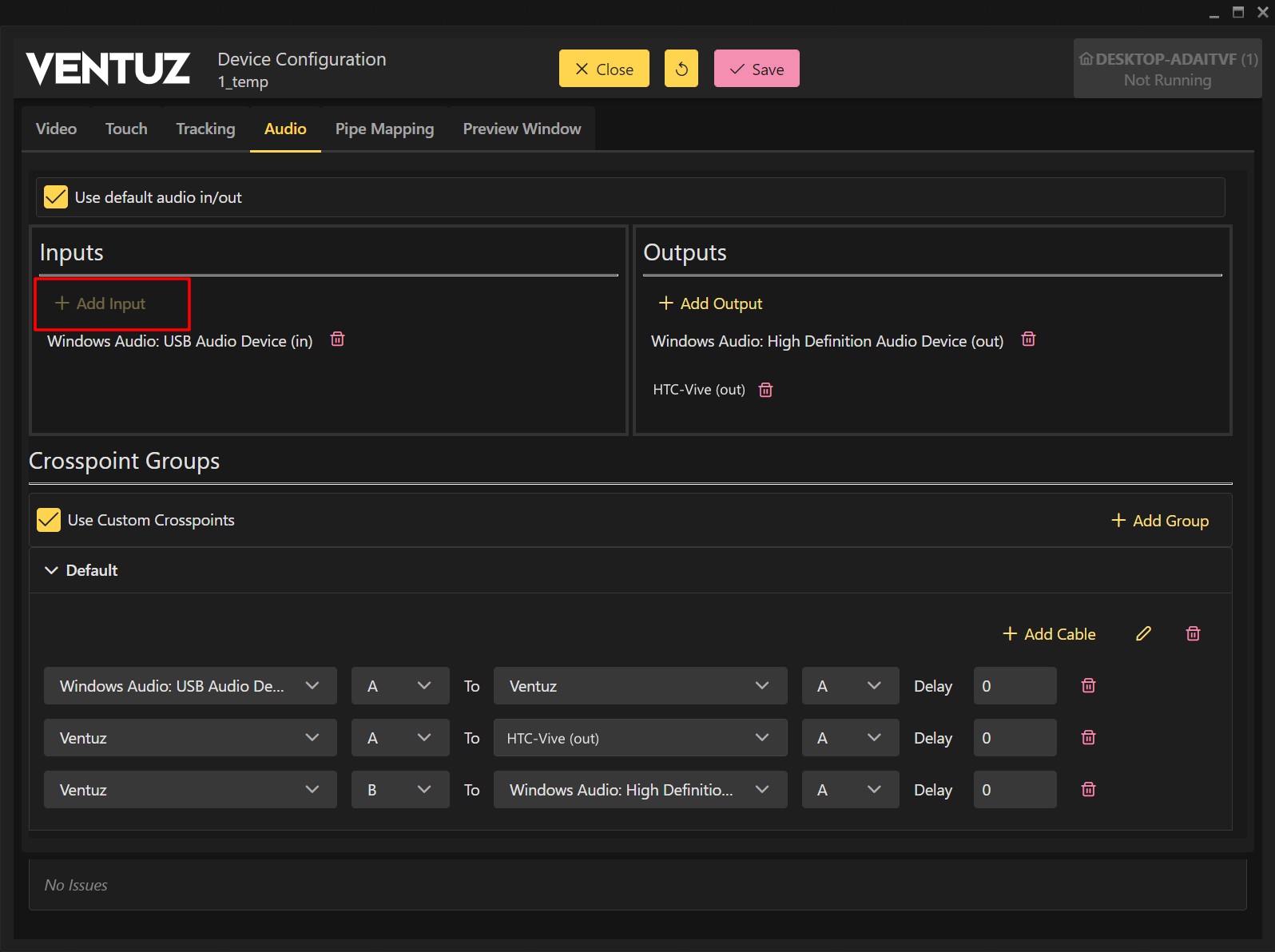Delete the third cable row

click(1088, 789)
